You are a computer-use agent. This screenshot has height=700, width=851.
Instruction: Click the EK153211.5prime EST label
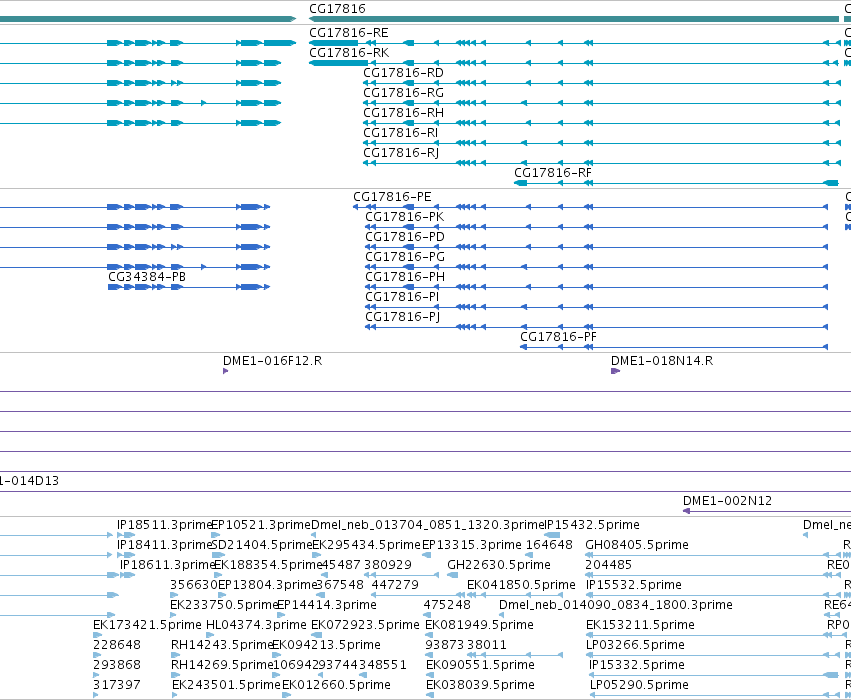pos(640,625)
